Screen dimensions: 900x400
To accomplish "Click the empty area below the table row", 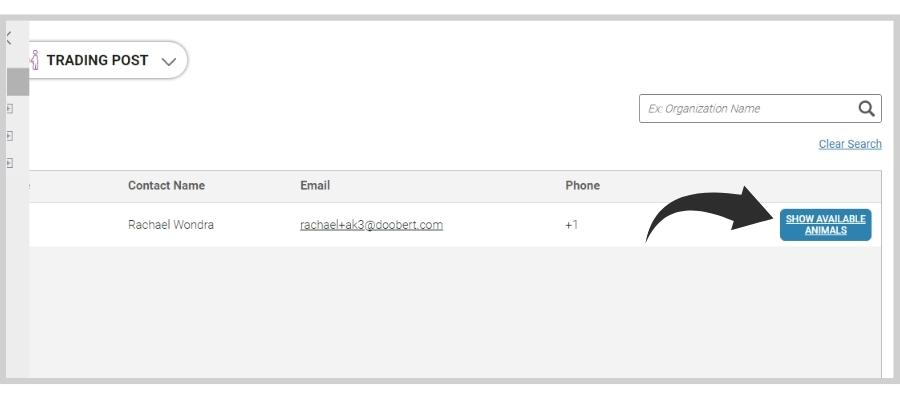I will (x=450, y=310).
